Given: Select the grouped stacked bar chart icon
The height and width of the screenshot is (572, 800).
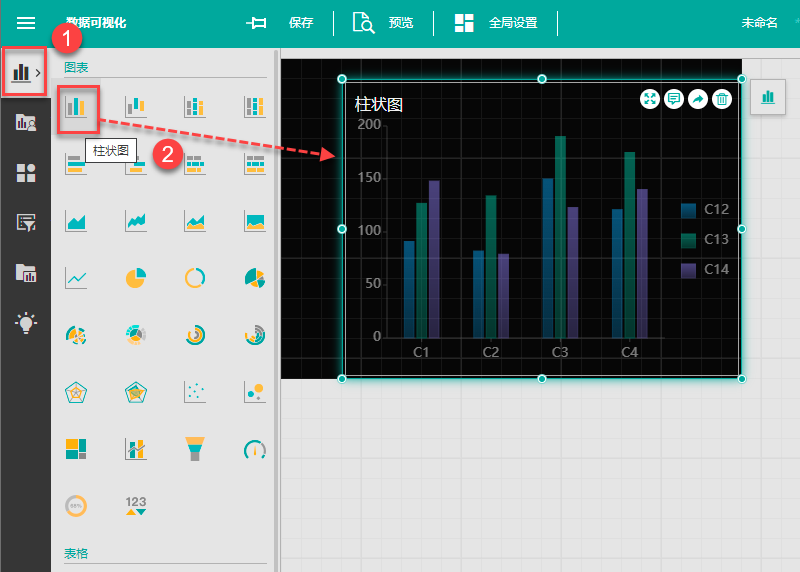Looking at the screenshot, I should pos(195,107).
